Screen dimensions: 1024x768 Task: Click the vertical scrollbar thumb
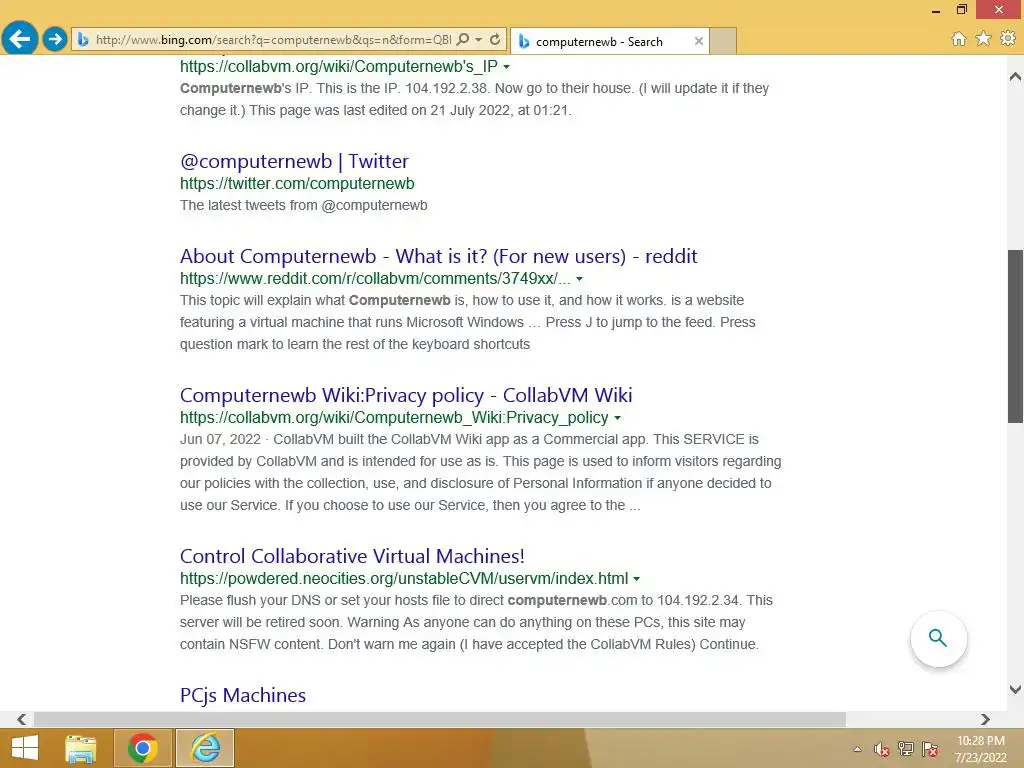pos(1015,336)
